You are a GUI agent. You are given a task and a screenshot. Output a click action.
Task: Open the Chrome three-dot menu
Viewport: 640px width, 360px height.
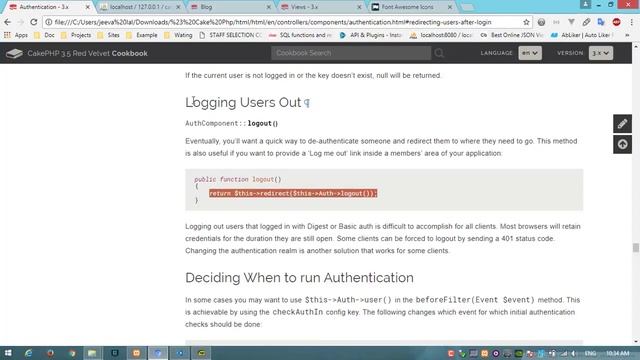[631, 22]
